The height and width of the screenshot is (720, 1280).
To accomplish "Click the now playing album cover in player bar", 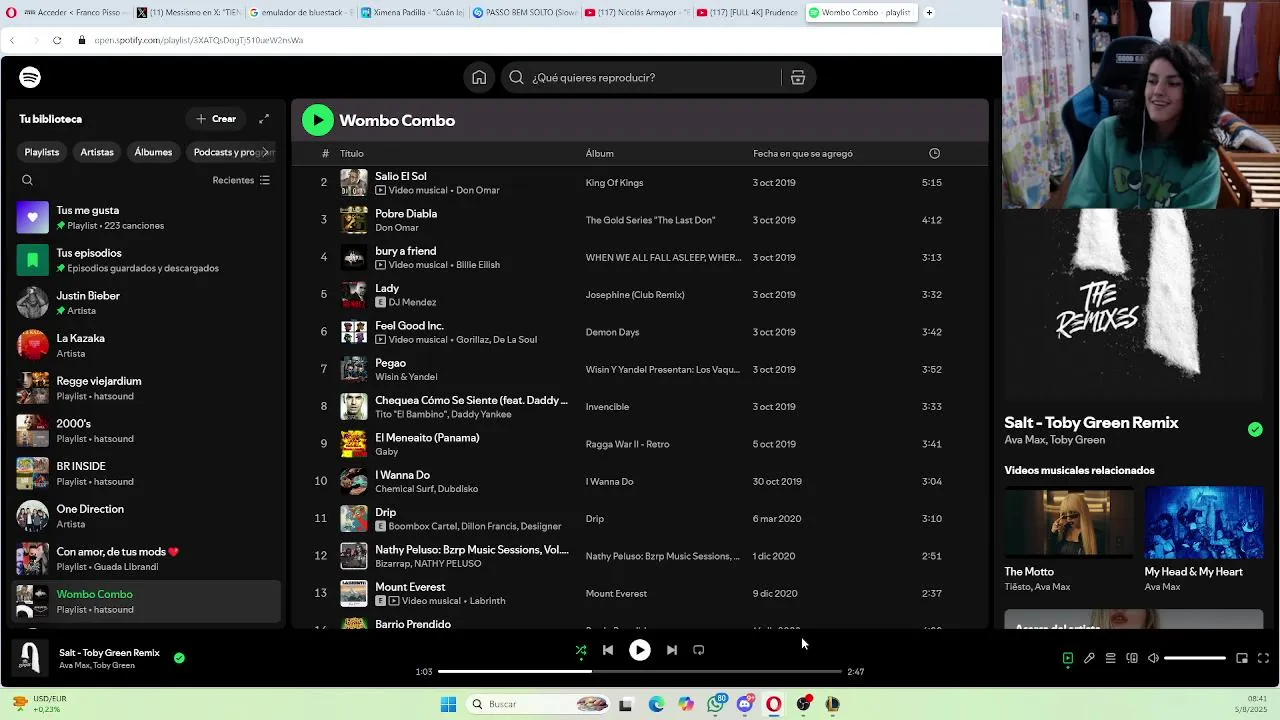I will click(30, 658).
